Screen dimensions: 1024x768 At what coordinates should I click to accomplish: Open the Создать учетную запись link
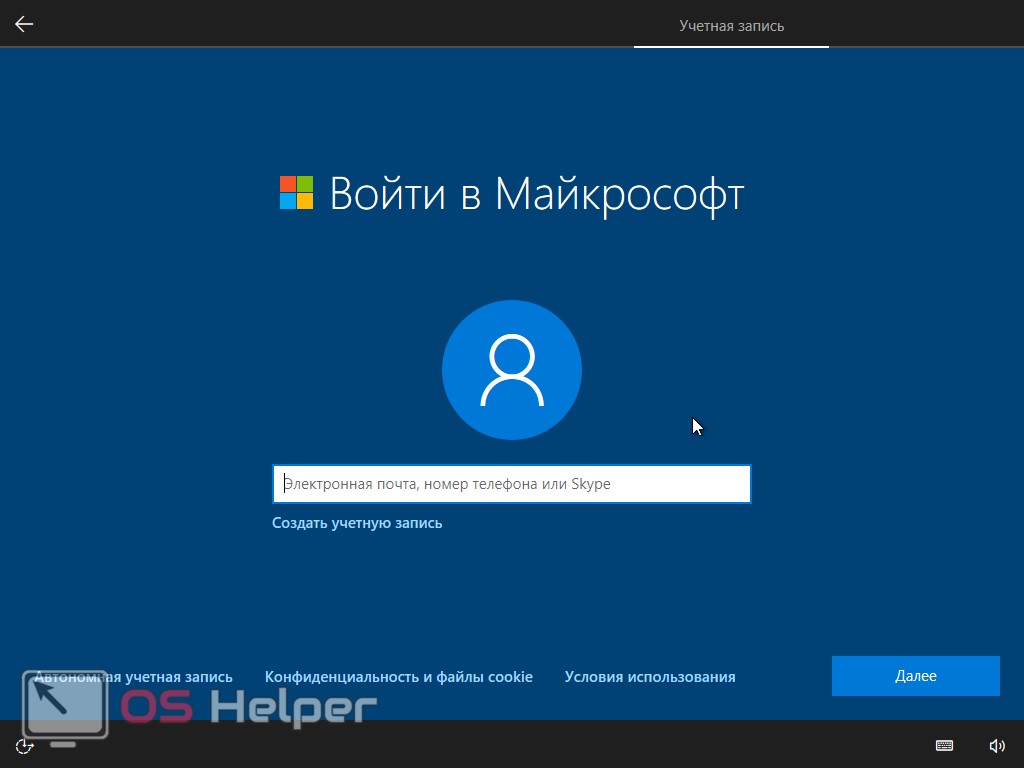click(x=357, y=523)
